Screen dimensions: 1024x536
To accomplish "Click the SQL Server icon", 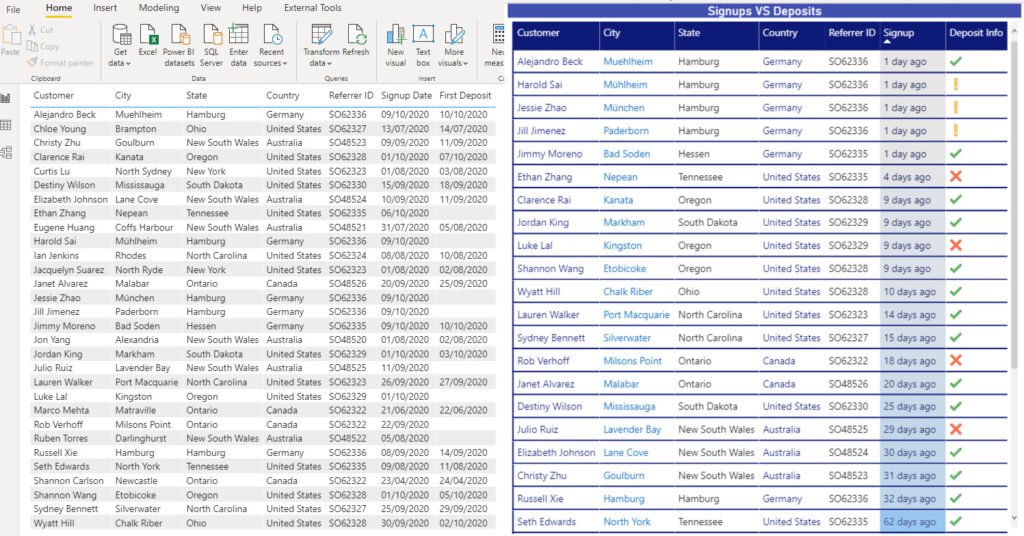I will coord(212,35).
